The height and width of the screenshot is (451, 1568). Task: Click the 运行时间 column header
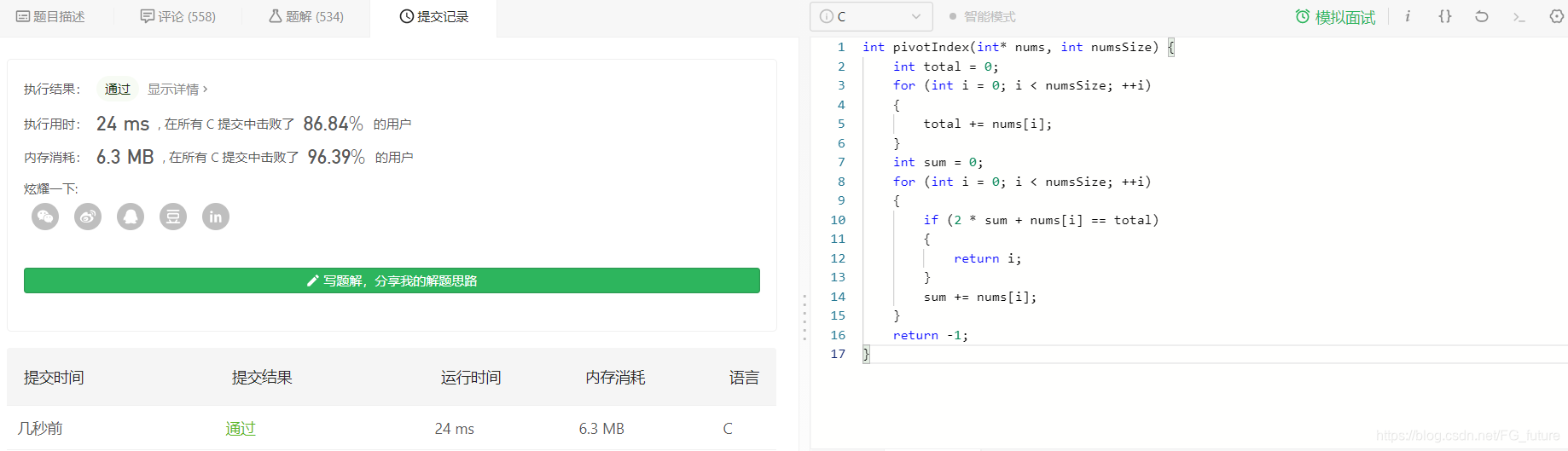[x=471, y=377]
